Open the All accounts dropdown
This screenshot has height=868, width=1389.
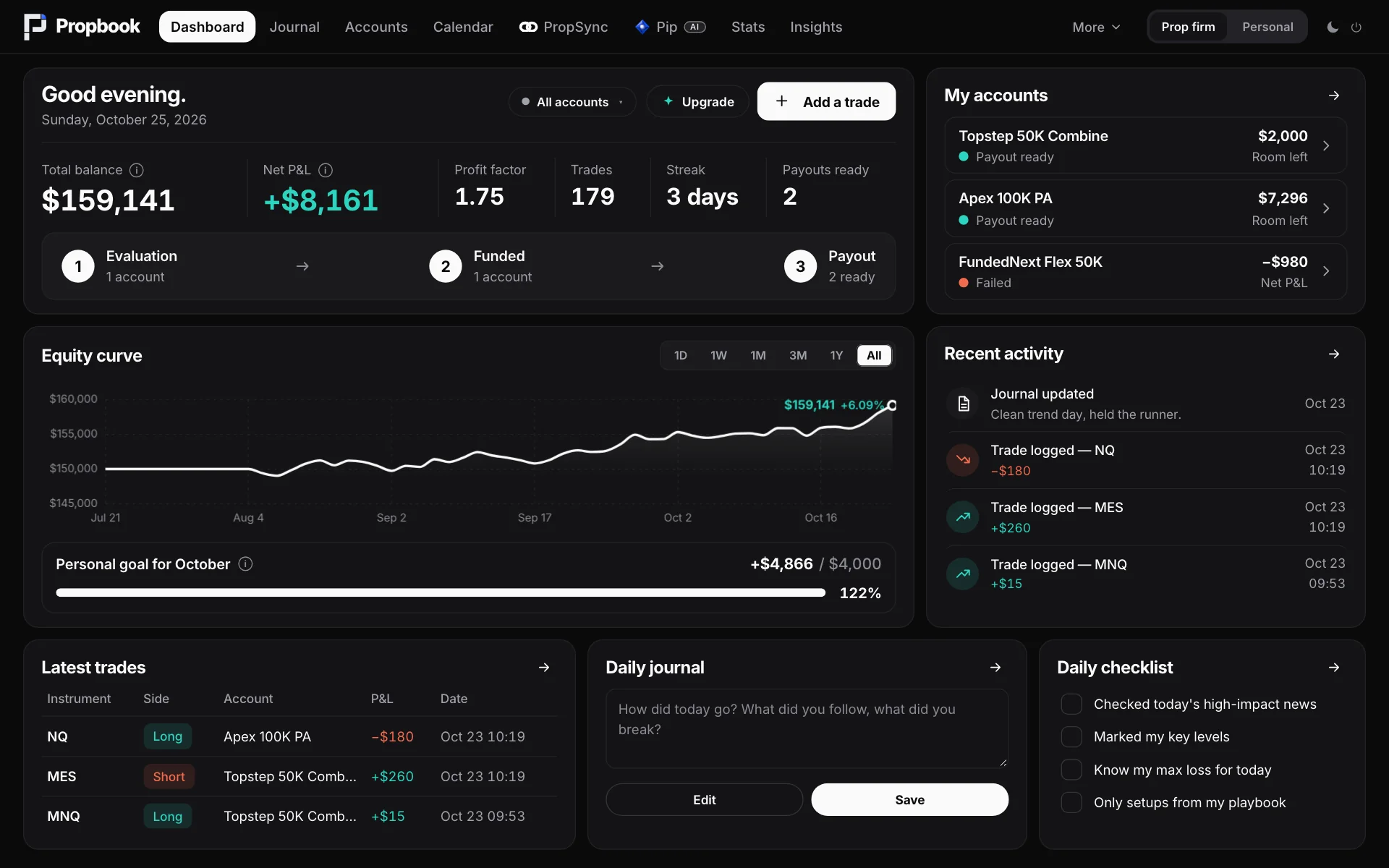click(572, 102)
